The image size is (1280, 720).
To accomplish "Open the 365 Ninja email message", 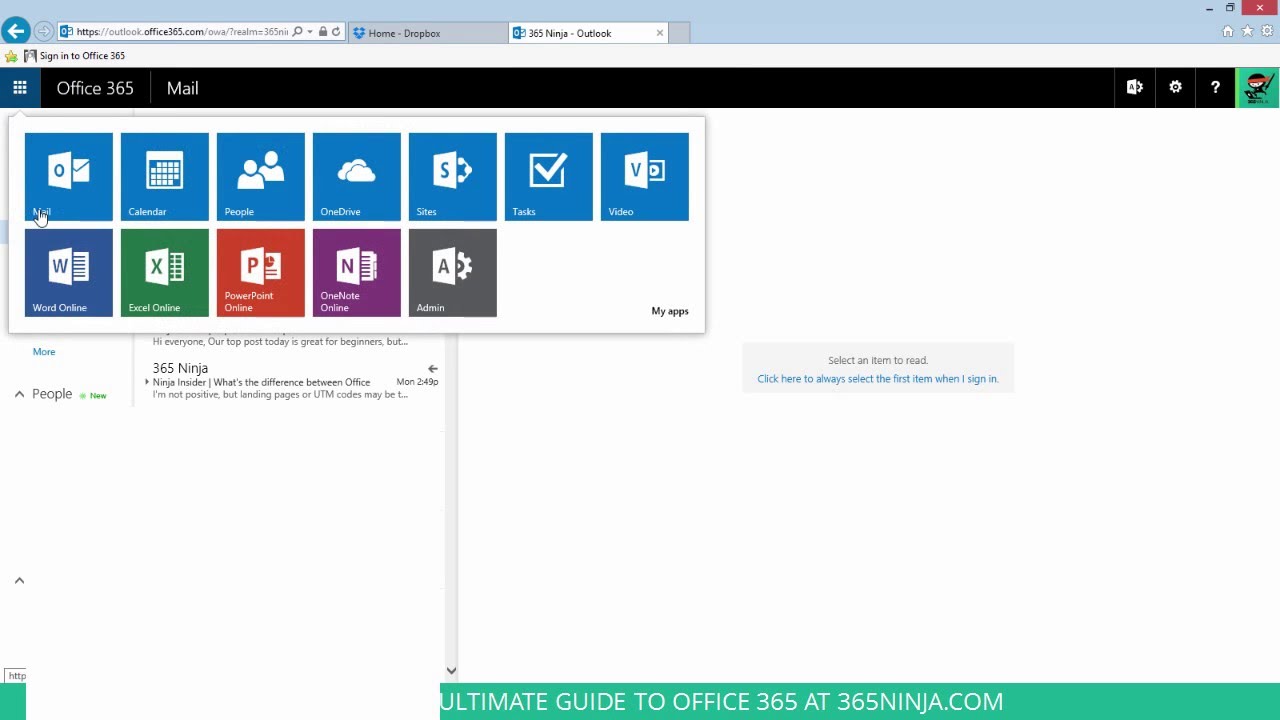I will (295, 381).
